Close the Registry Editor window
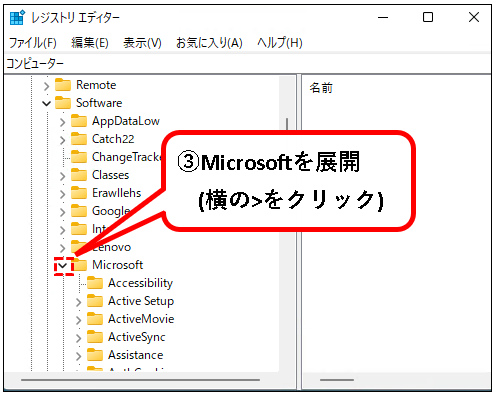This screenshot has height=397, width=496. (474, 17)
